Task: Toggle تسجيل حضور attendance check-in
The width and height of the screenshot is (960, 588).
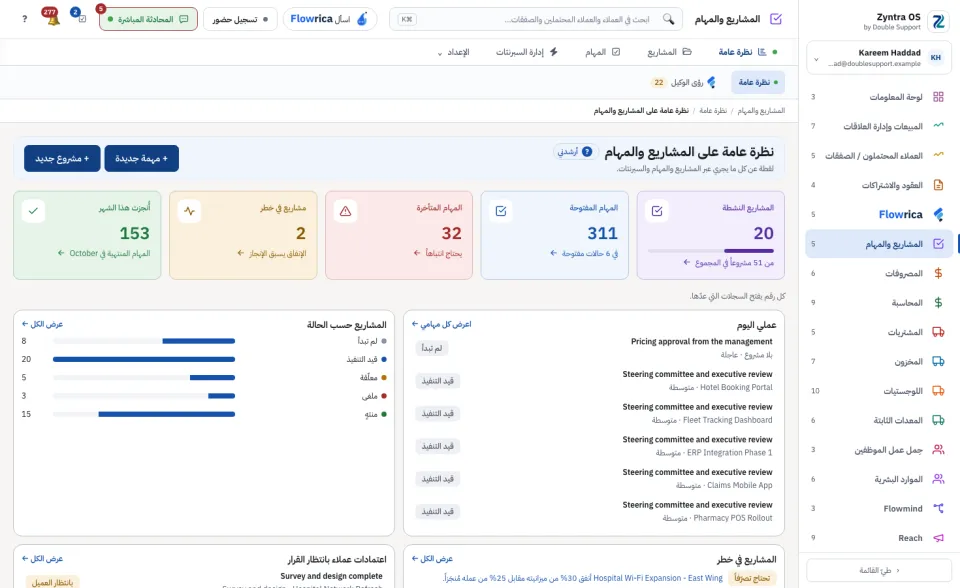Action: coord(240,19)
